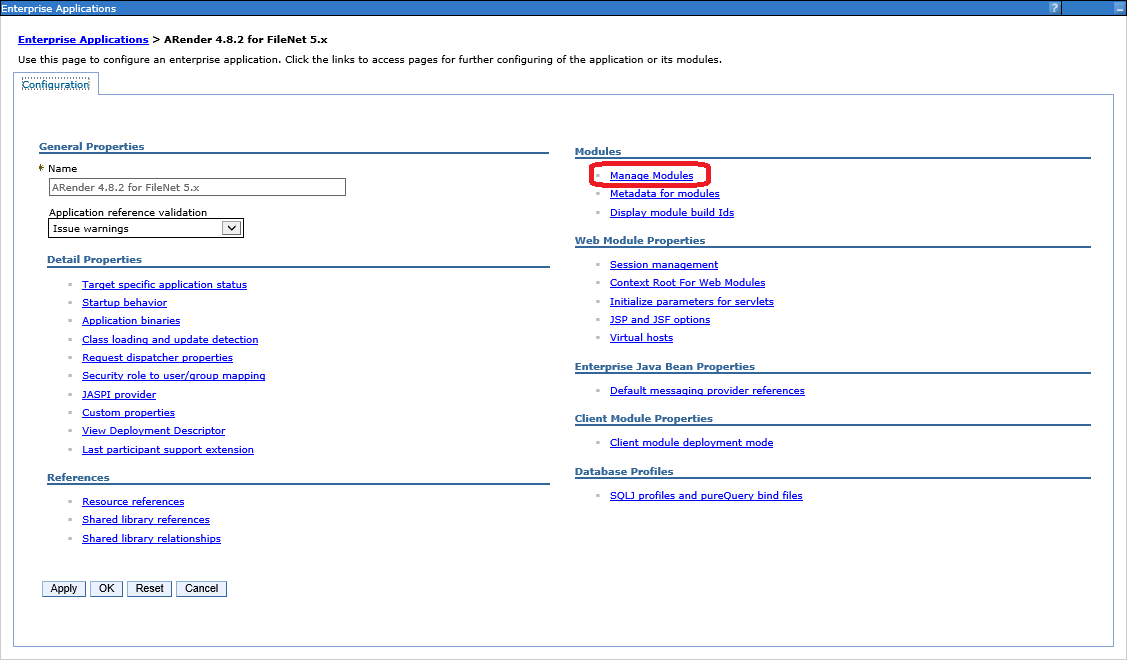Open SQLJ profiles and pureQuery bind files
The width and height of the screenshot is (1130, 662).
tap(706, 496)
